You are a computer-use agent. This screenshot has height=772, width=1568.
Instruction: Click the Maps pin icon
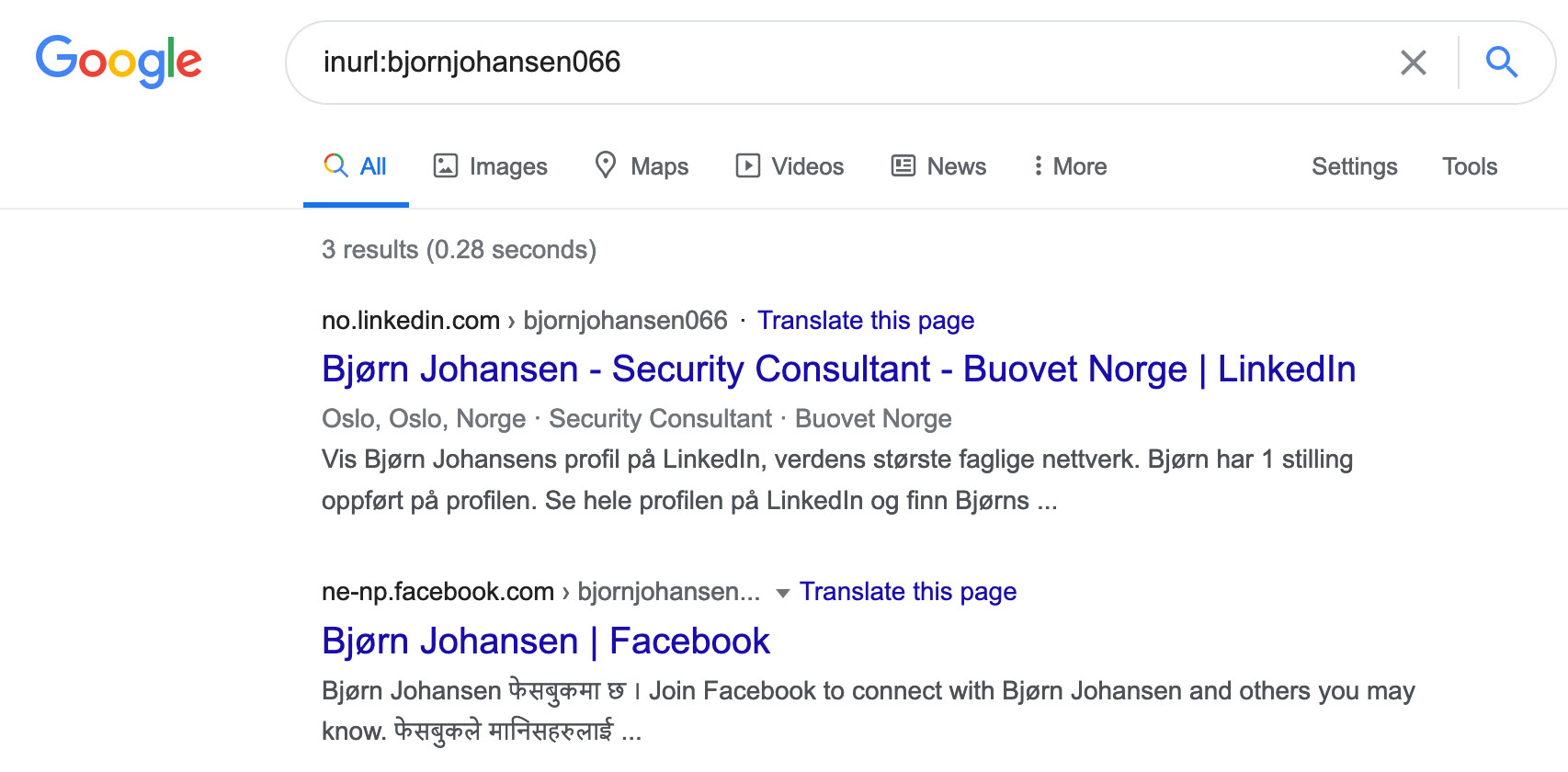click(x=605, y=165)
